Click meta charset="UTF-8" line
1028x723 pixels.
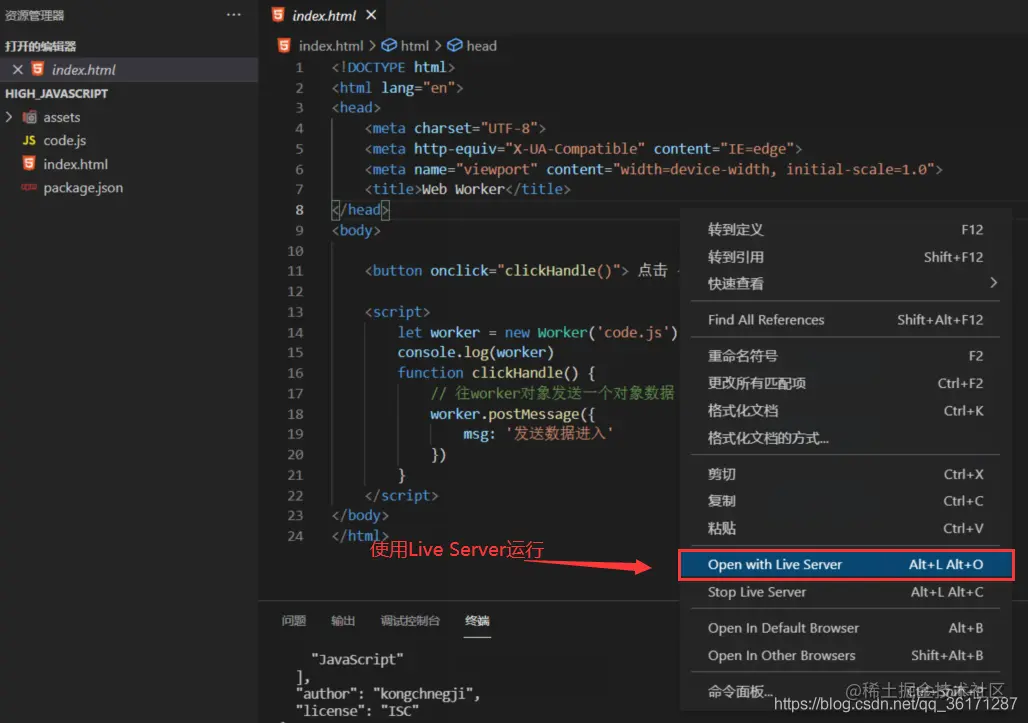click(x=455, y=128)
